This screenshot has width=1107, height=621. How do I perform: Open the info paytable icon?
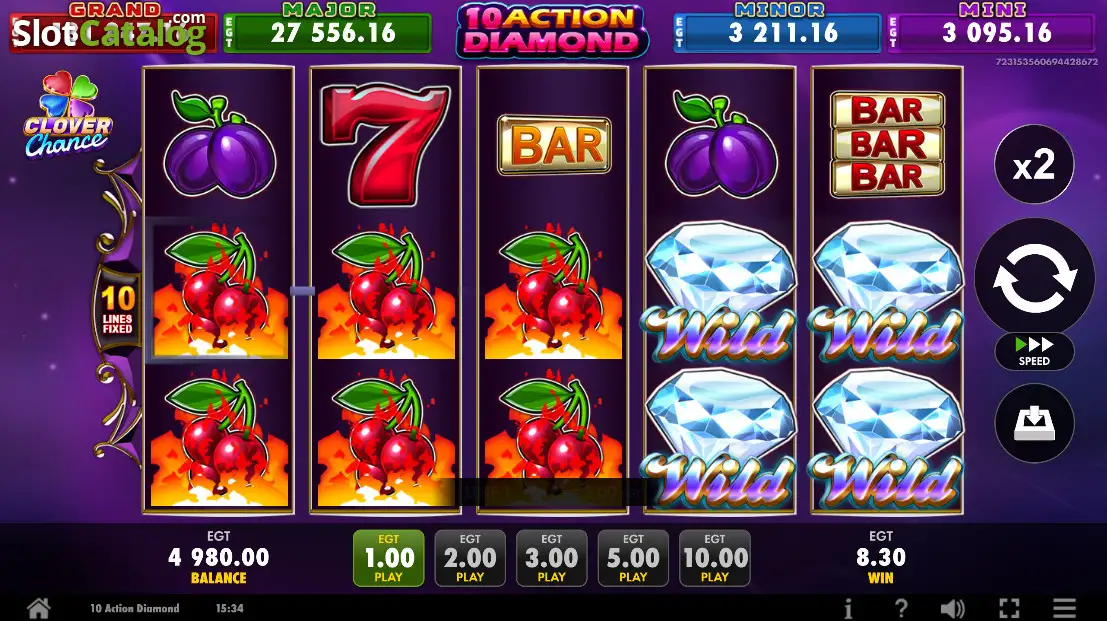[848, 608]
